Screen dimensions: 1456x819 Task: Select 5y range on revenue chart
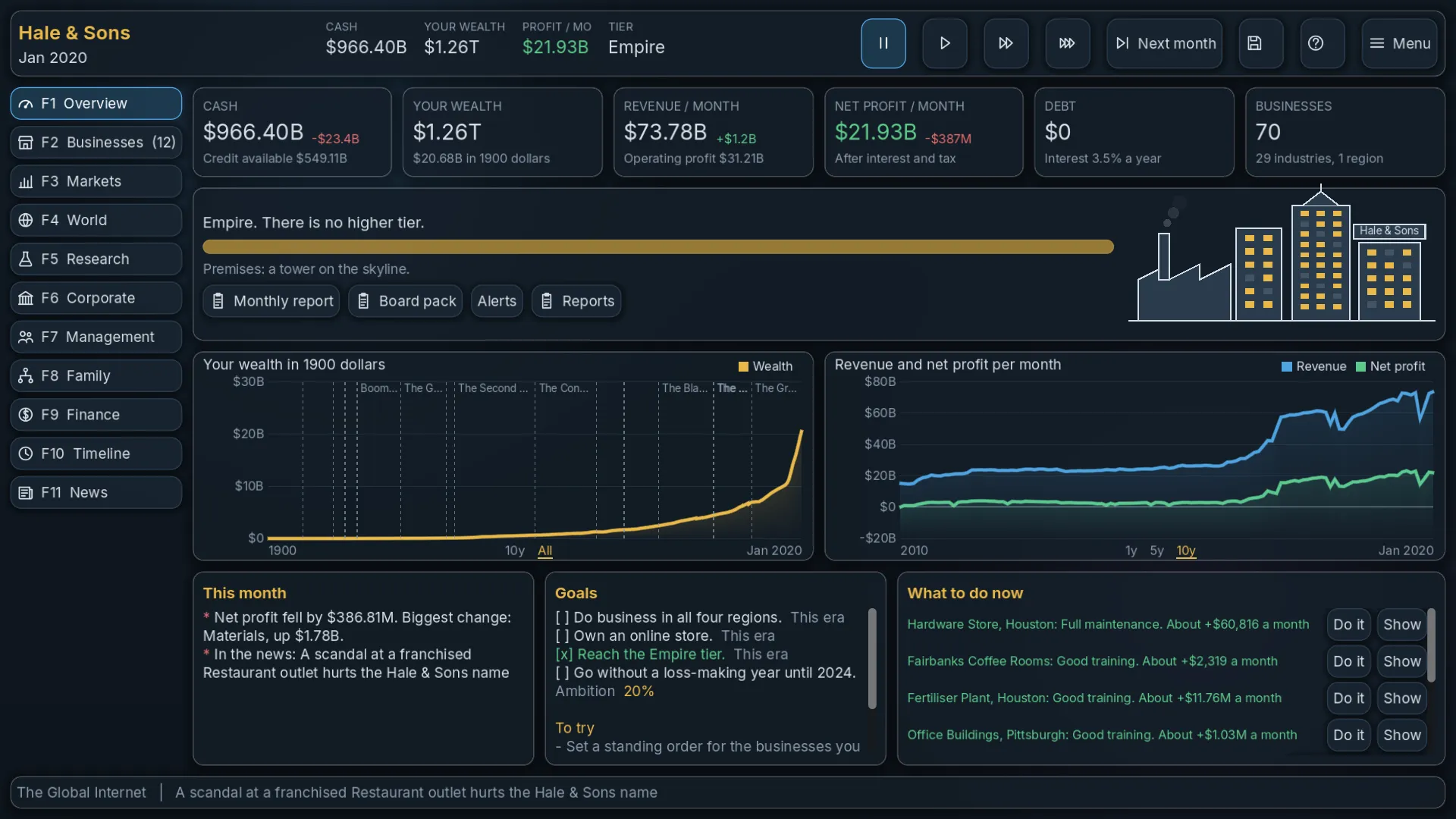point(1156,551)
